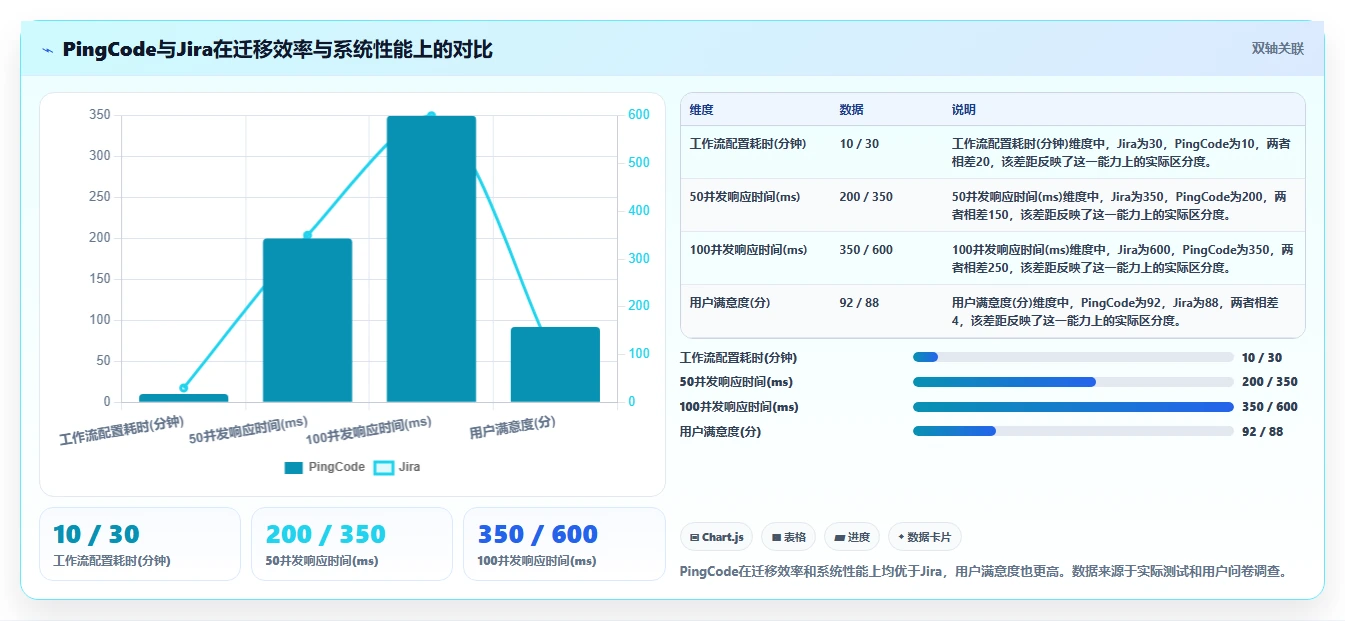
Task: Click the progress value 92 / 88
Action: coord(1262,432)
